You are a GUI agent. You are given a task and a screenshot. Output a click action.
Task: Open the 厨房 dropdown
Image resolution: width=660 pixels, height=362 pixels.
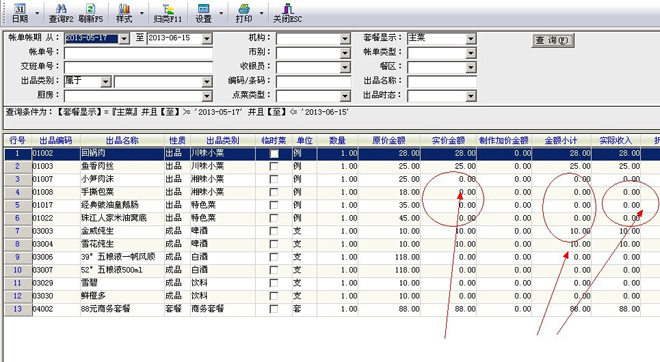point(207,96)
